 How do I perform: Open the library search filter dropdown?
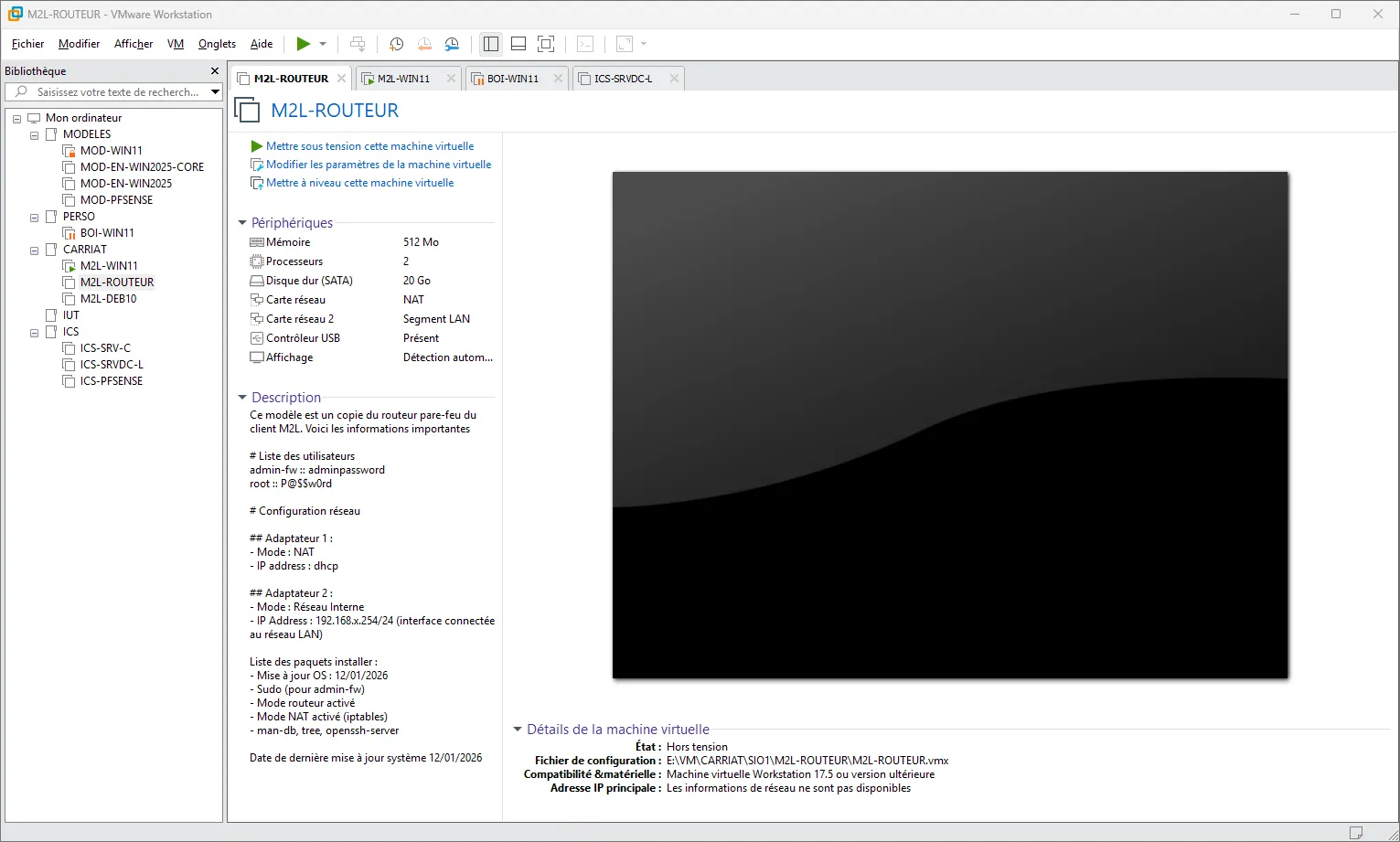pos(215,92)
